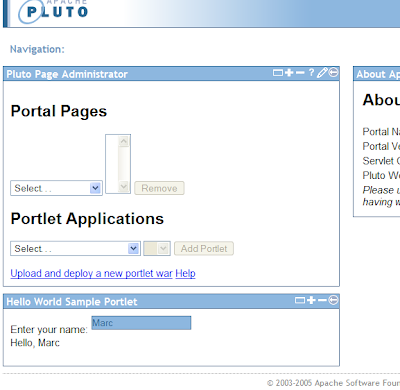Minimize Pluto Page Administrator with the minus icon
Image resolution: width=400 pixels, height=390 pixels.
[x=300, y=72]
